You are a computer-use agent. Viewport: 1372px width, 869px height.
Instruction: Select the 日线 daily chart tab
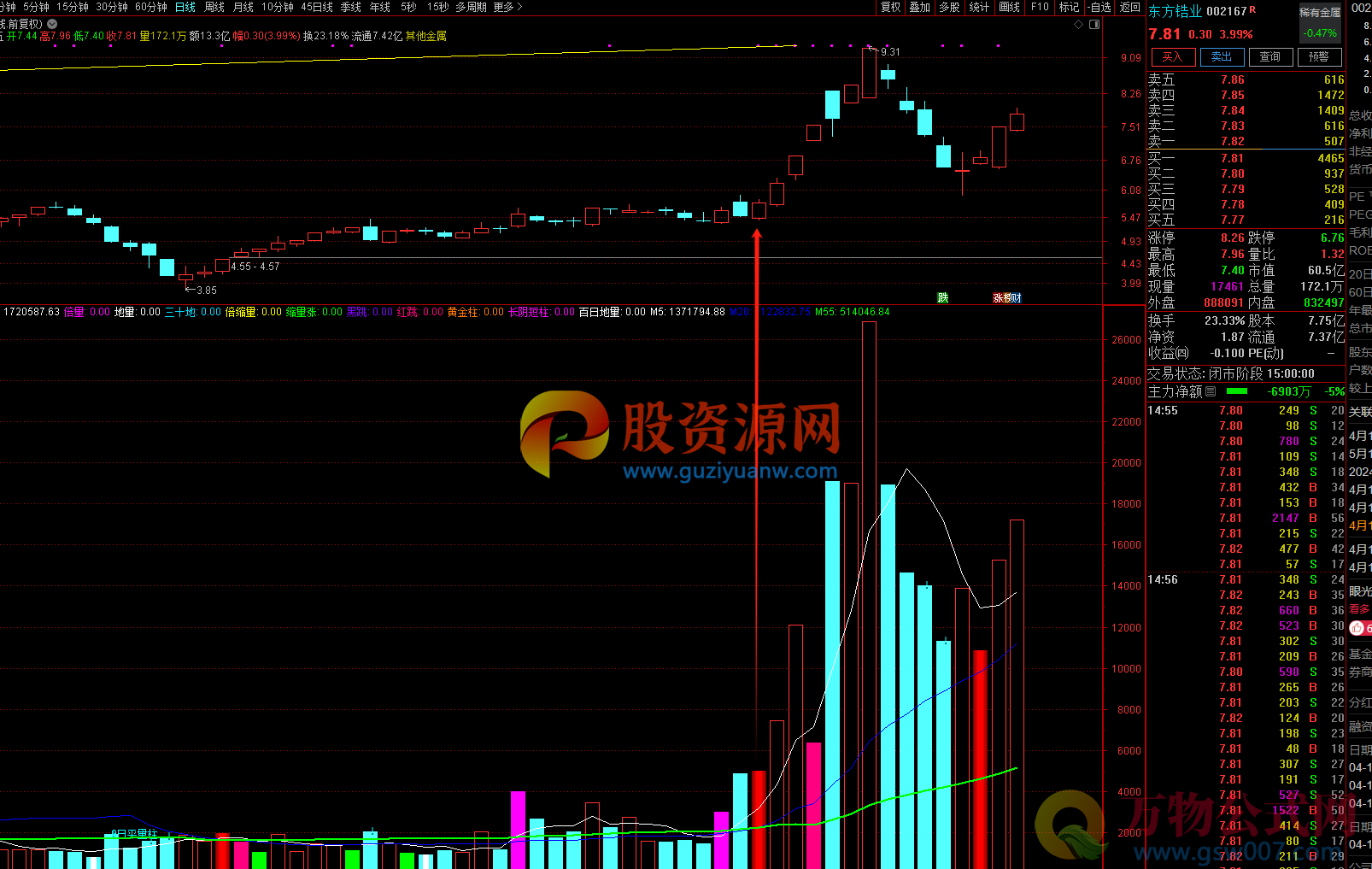tap(185, 7)
